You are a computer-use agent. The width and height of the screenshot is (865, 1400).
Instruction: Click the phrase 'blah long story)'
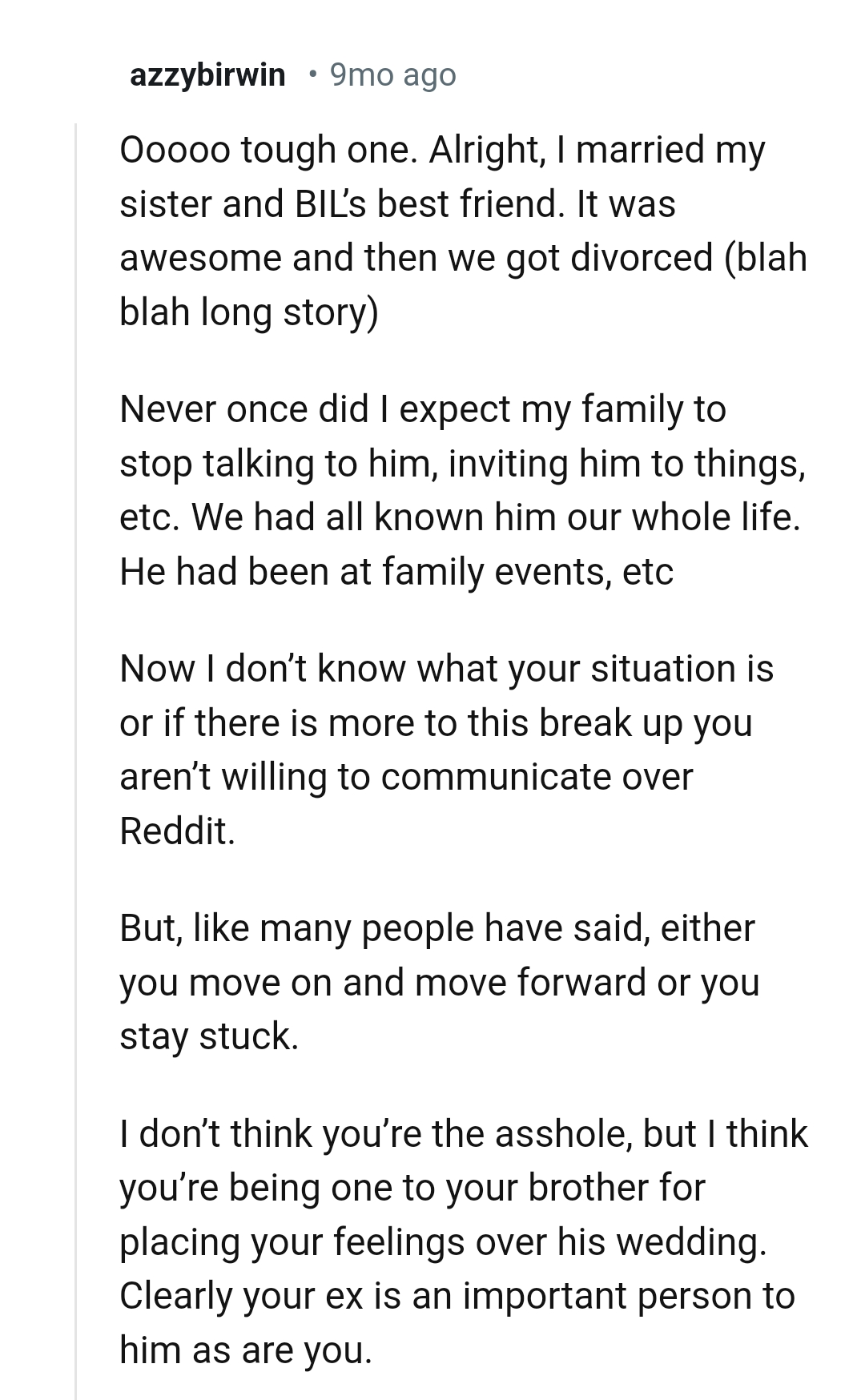click(248, 312)
